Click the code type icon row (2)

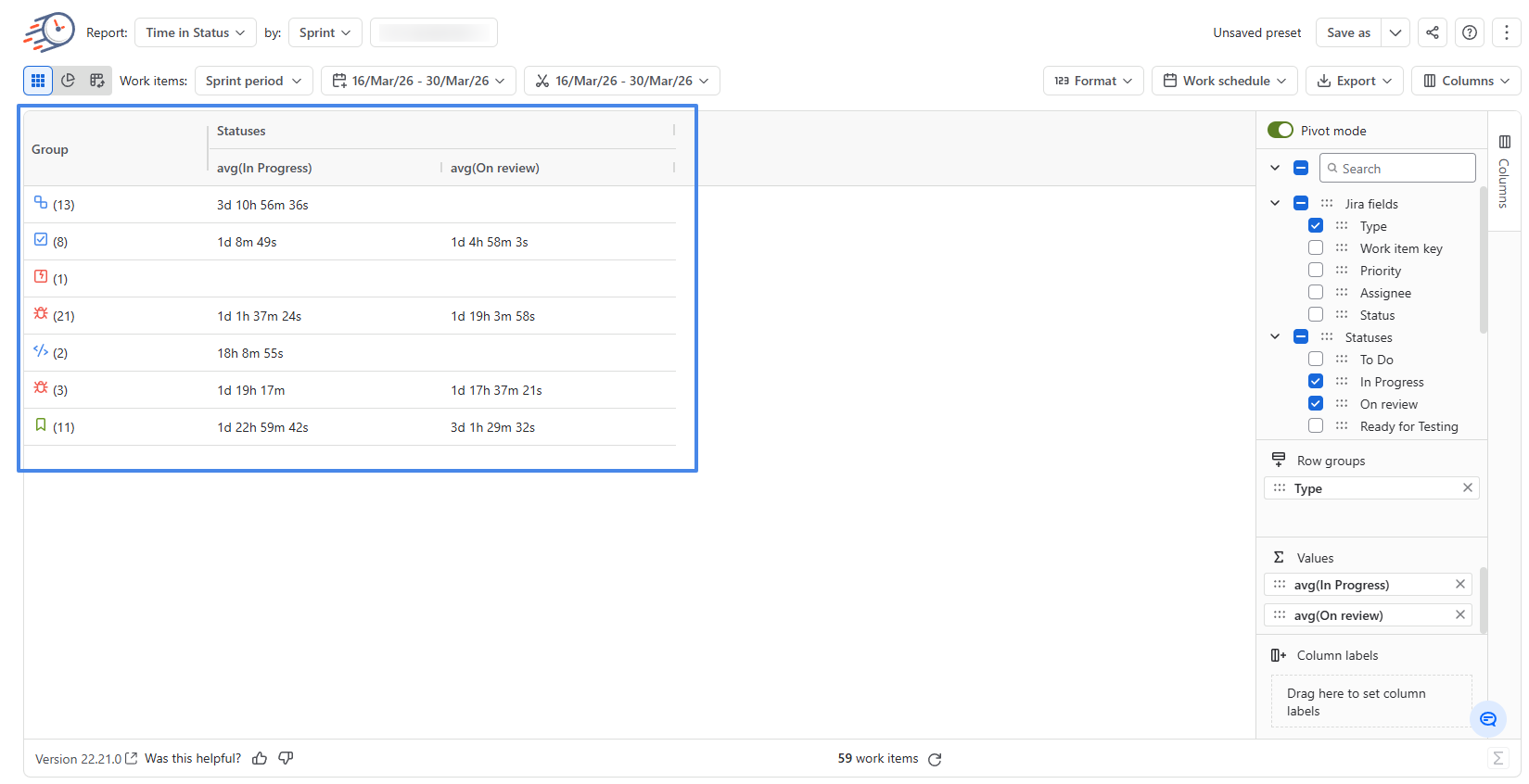click(41, 350)
